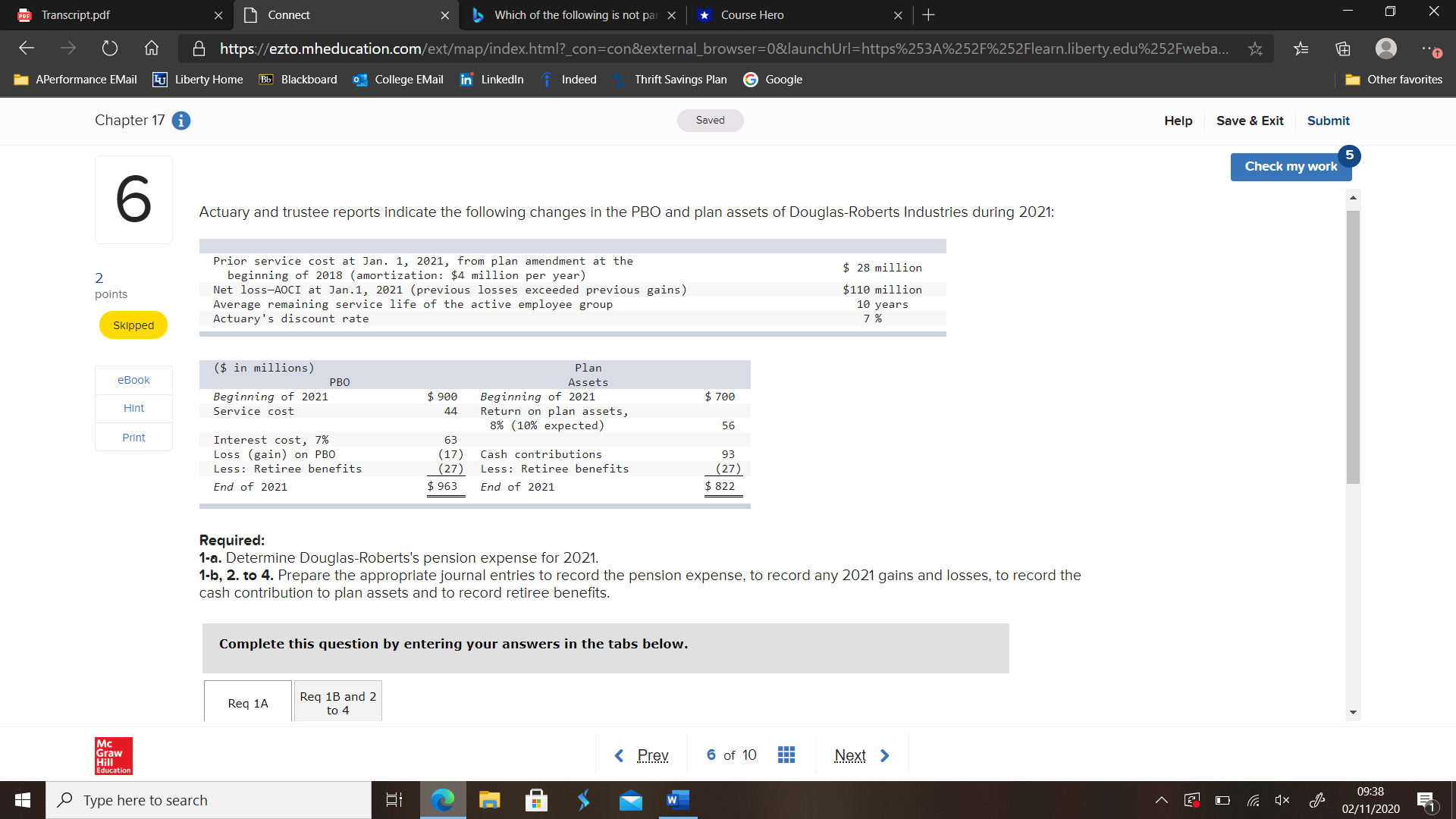
Task: Open the eBook resource
Action: point(133,379)
